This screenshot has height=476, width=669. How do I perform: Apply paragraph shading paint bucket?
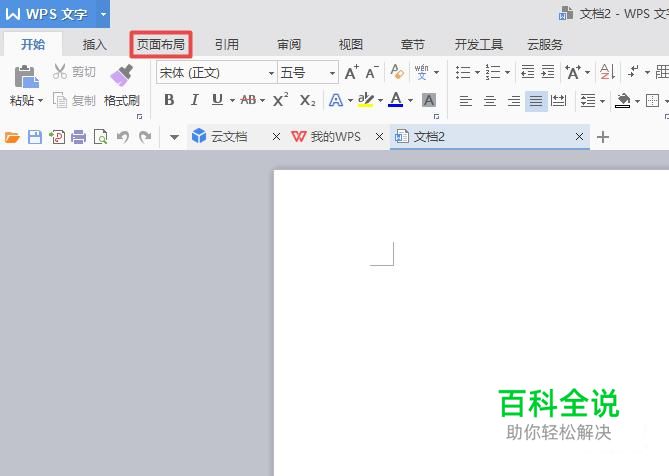[x=622, y=101]
